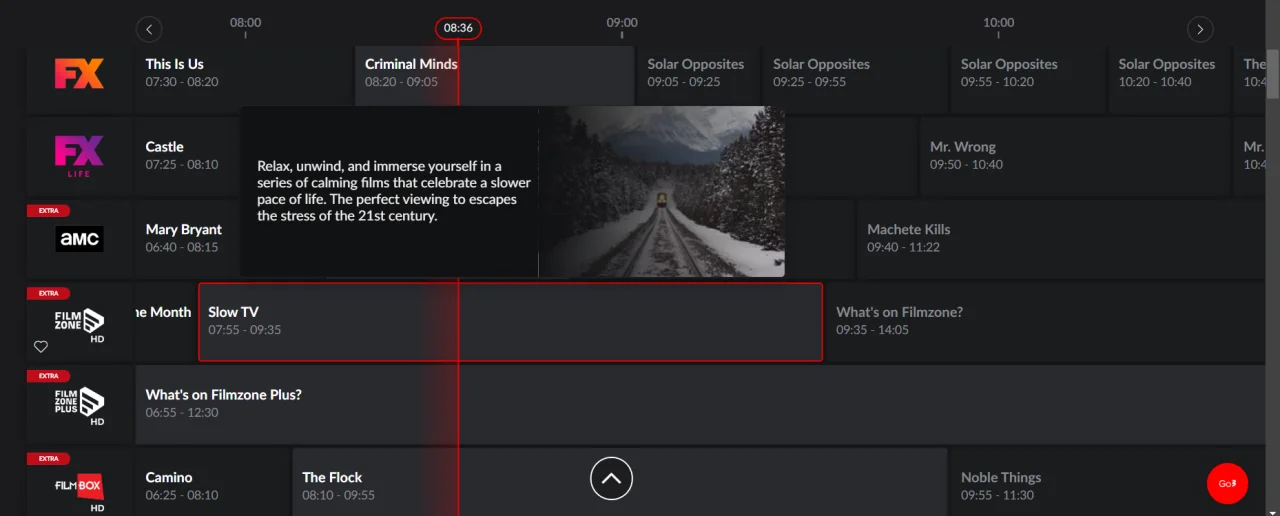The image size is (1280, 516).
Task: Select Machete Kills 09:40 - 11:22
Action: pyautogui.click(x=1061, y=238)
